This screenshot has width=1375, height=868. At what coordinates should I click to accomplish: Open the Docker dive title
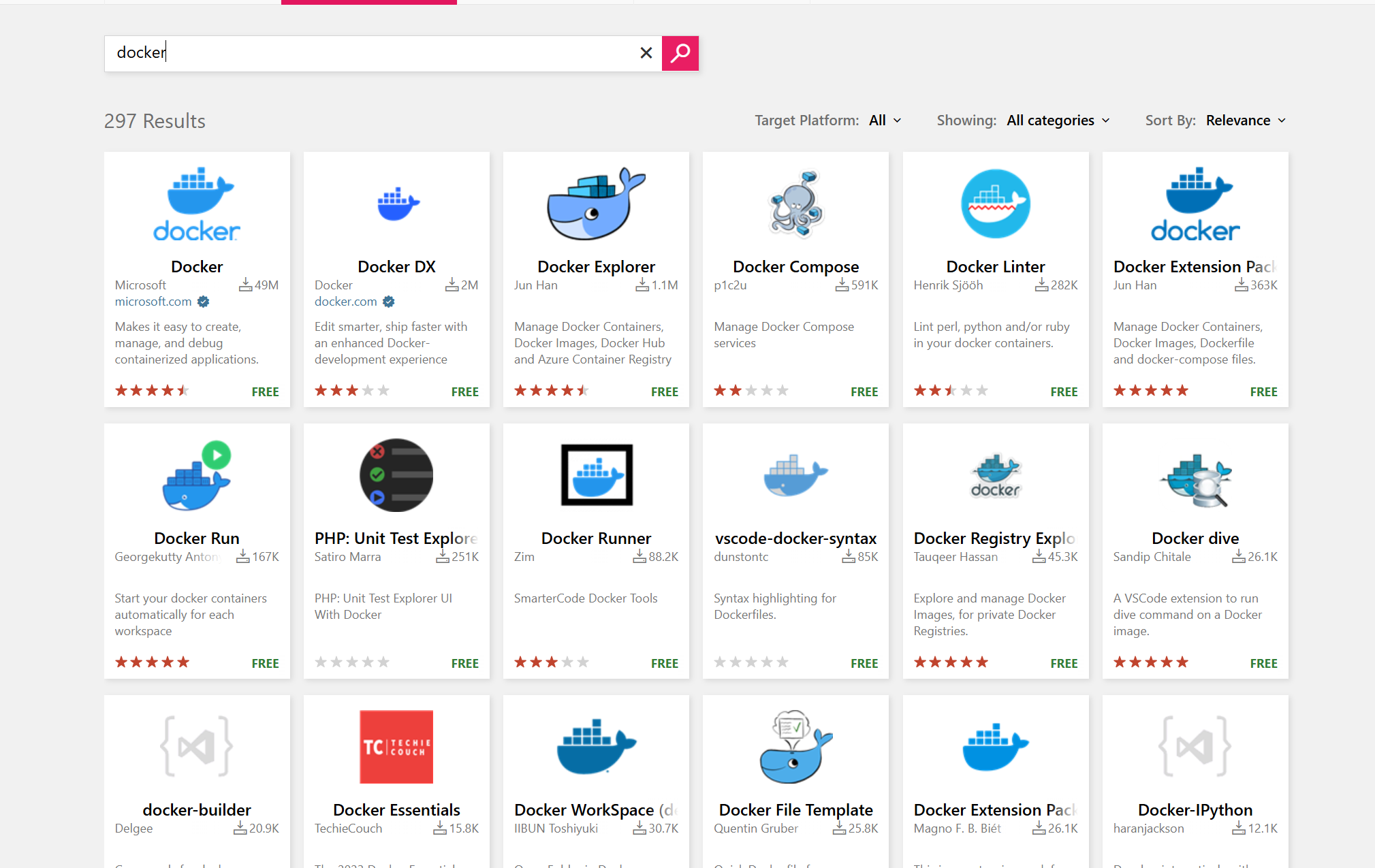pos(1195,538)
